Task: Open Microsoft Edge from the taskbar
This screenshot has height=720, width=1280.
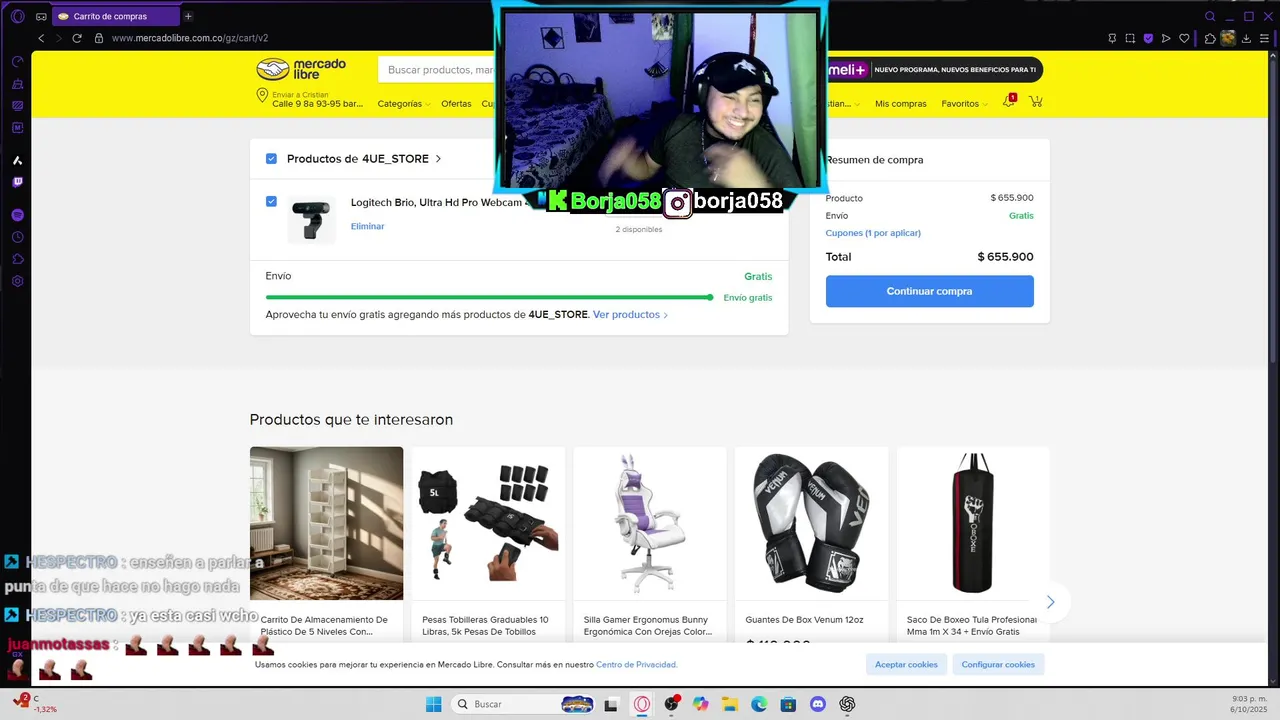Action: click(x=759, y=704)
